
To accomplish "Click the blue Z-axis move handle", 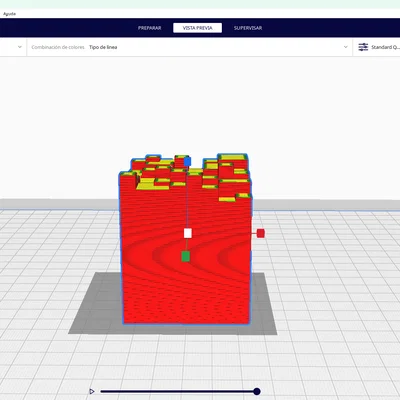I will [187, 162].
